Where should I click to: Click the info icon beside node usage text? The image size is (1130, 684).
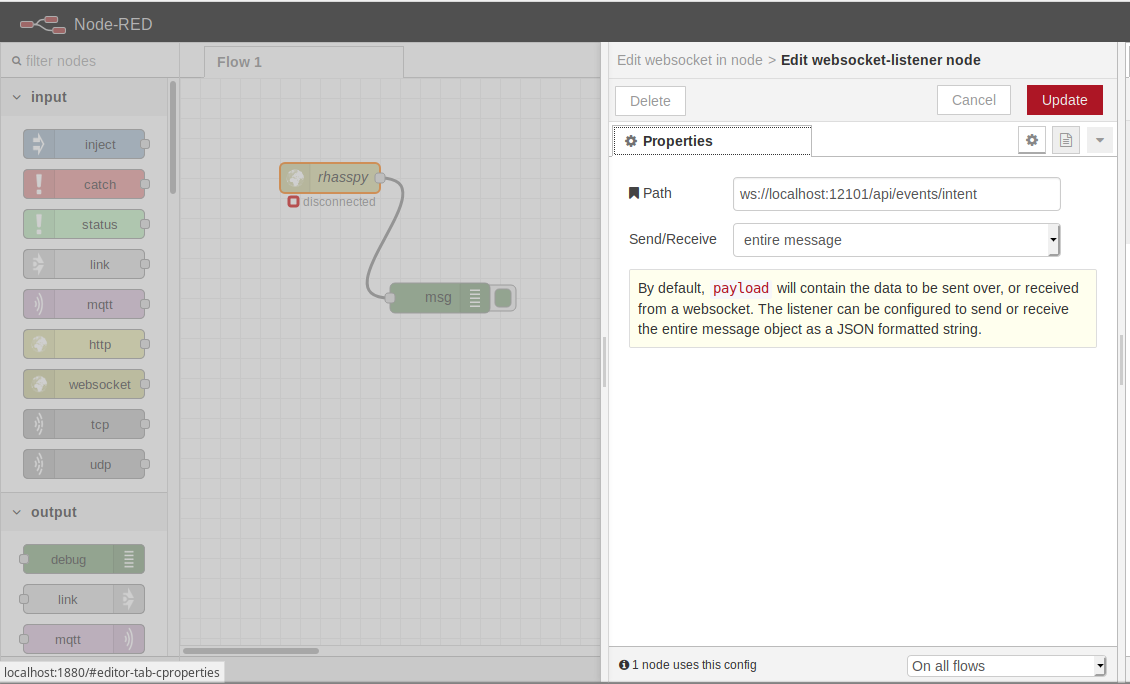pyautogui.click(x=625, y=664)
